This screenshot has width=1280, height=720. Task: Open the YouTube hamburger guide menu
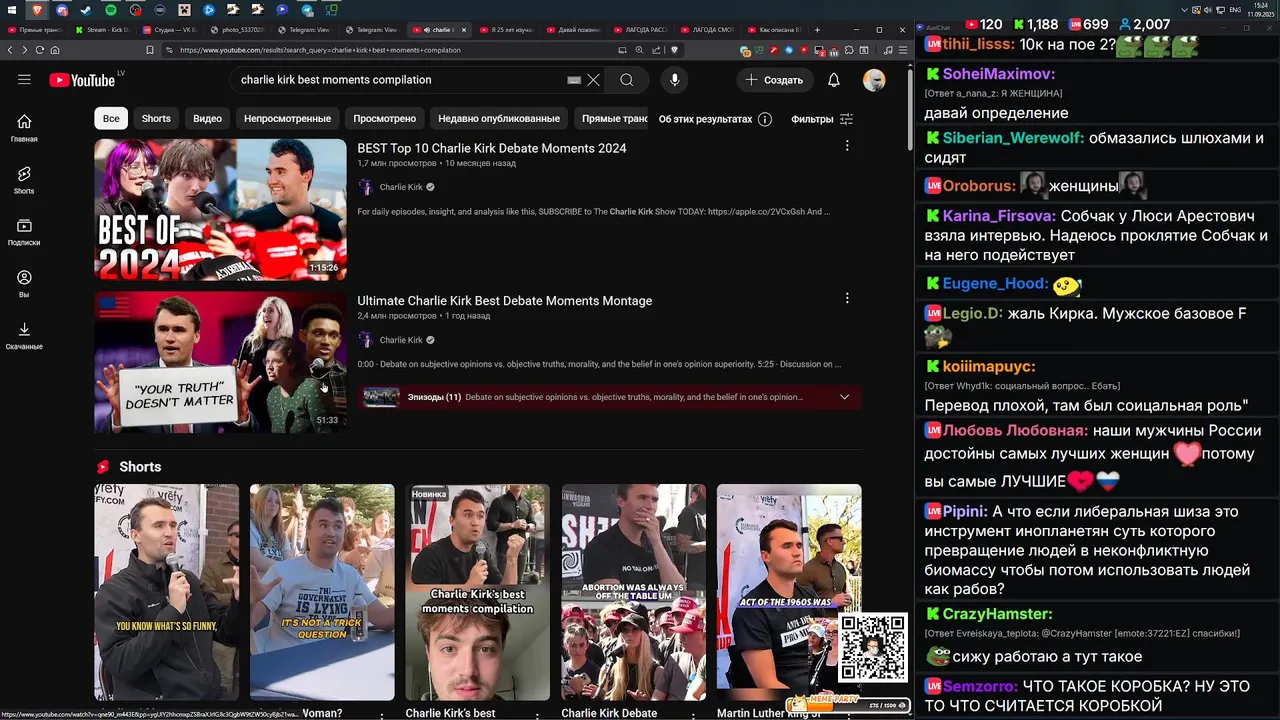click(x=24, y=80)
